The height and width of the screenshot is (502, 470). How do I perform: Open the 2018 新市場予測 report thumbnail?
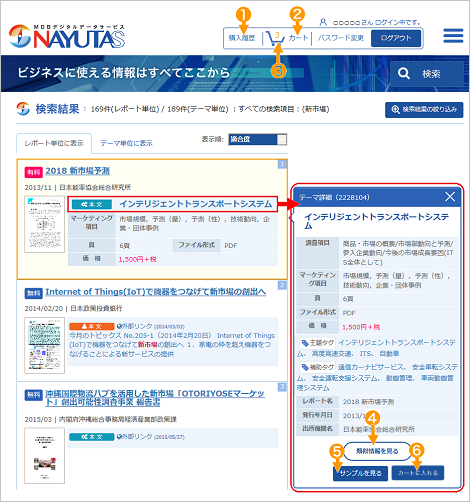tap(45, 224)
